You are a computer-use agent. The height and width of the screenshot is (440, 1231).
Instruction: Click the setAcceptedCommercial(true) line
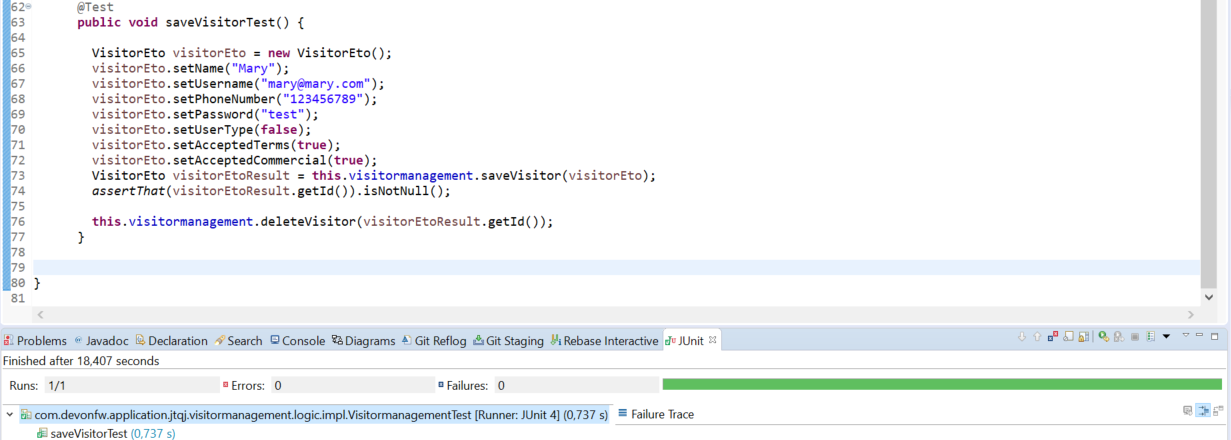pos(235,160)
